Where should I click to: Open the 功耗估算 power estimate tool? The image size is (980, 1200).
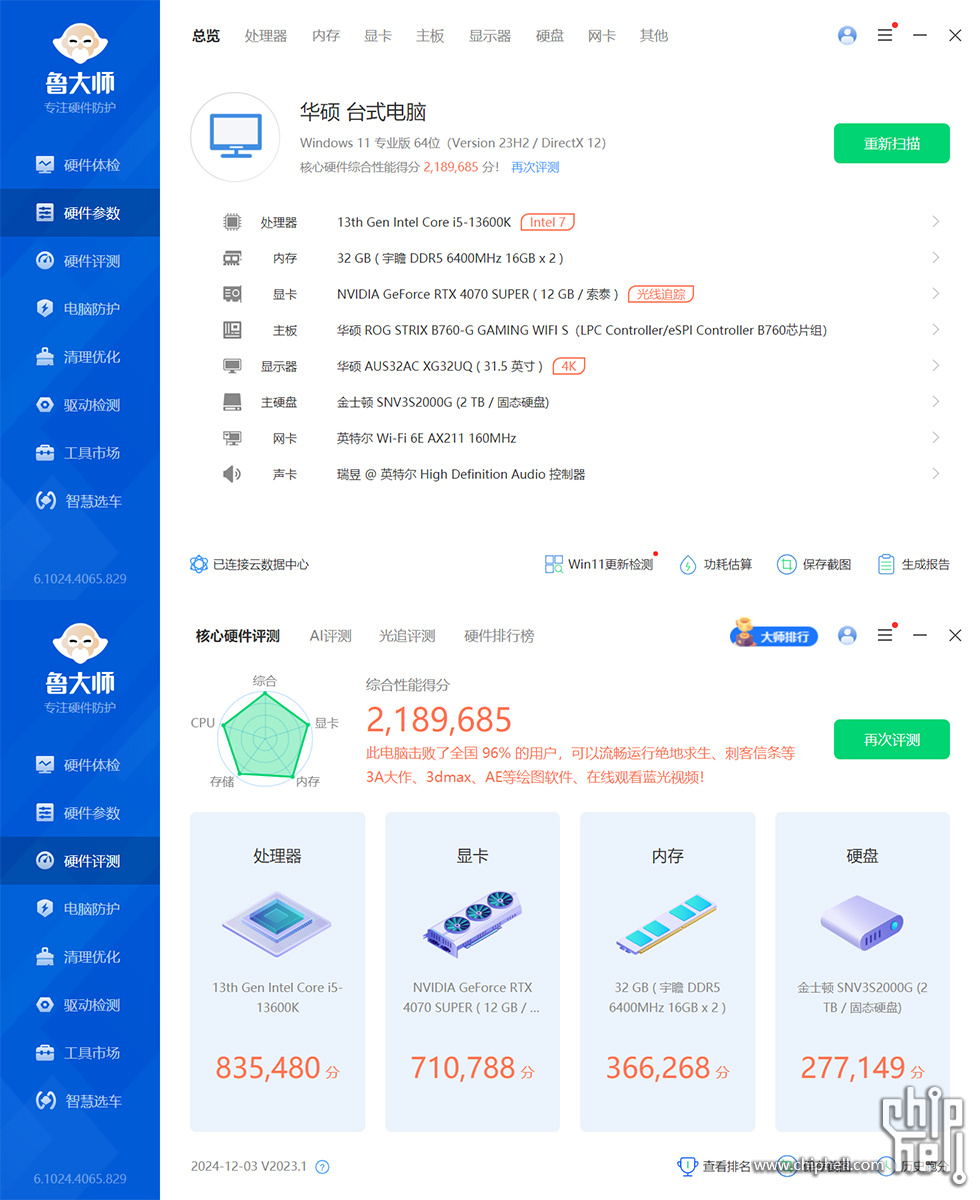point(715,564)
